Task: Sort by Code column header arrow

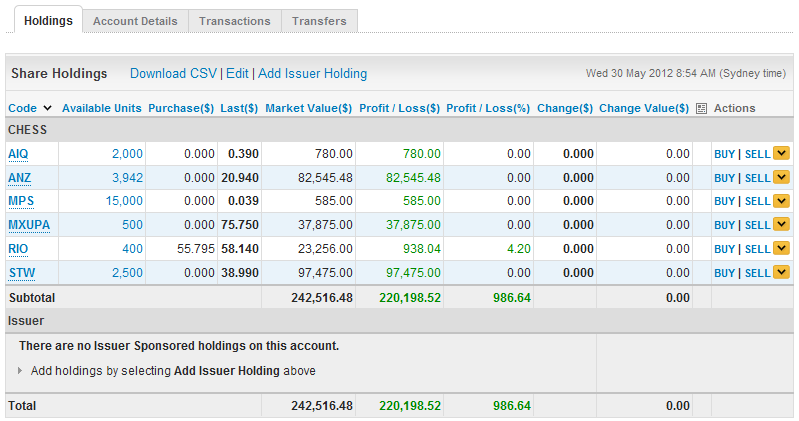Action: 48,108
